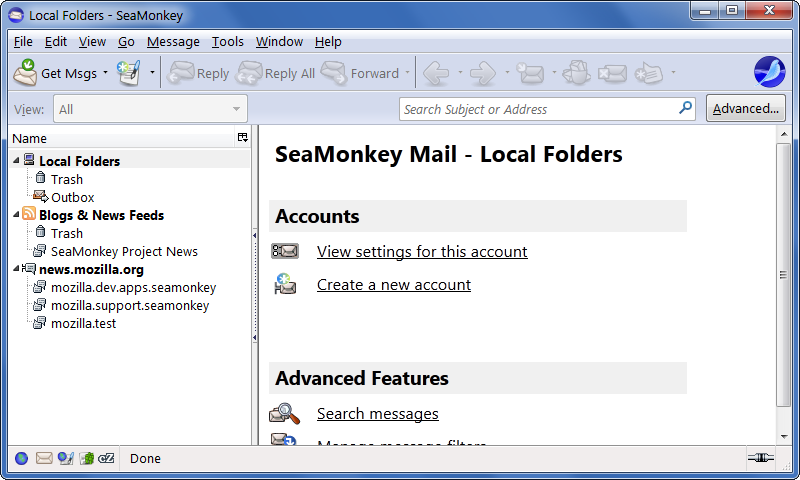Collapse the news.mozilla.org node
This screenshot has height=480, width=800.
(x=16, y=268)
